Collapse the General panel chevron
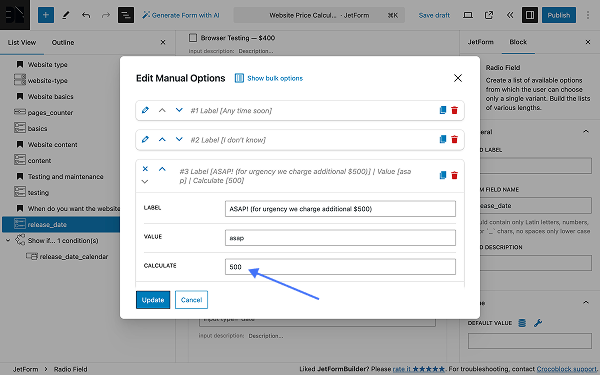The image size is (600, 375). 586,132
